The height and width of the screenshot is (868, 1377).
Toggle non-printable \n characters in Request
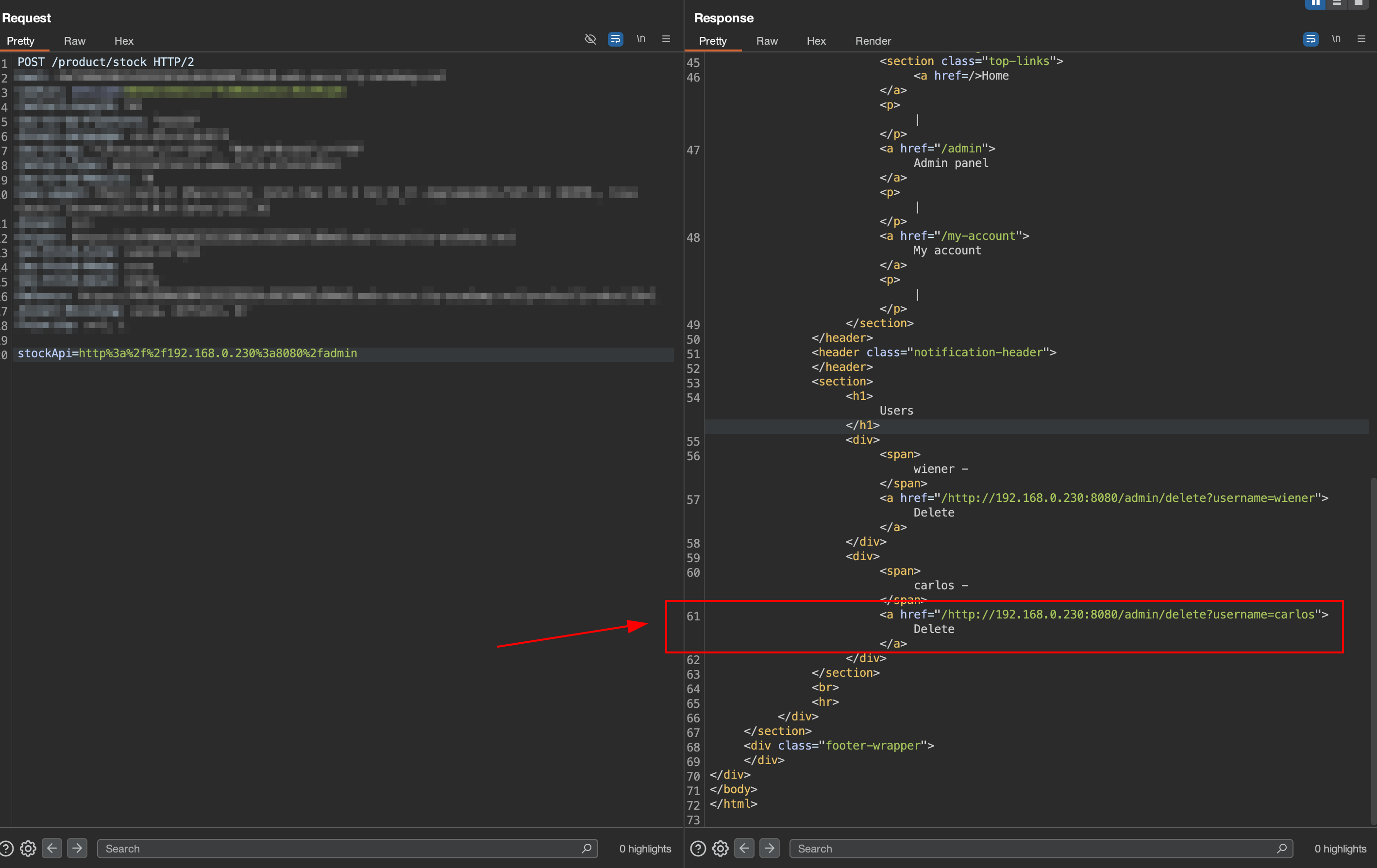pos(640,39)
